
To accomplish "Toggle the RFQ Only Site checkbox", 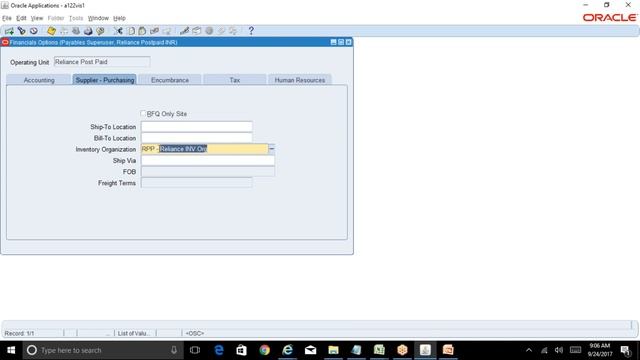I will (x=143, y=113).
